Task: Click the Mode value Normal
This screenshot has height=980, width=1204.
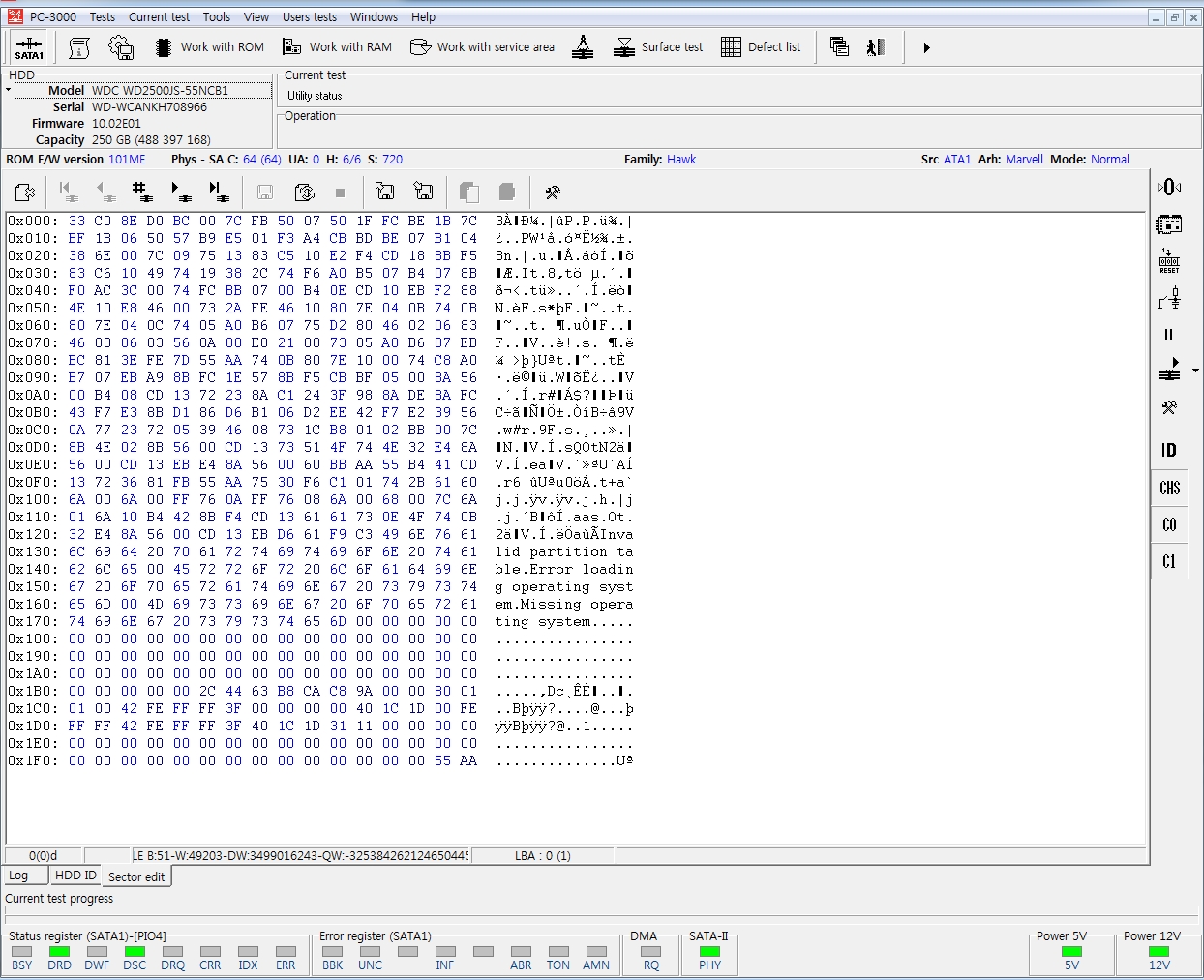Action: 1110,160
